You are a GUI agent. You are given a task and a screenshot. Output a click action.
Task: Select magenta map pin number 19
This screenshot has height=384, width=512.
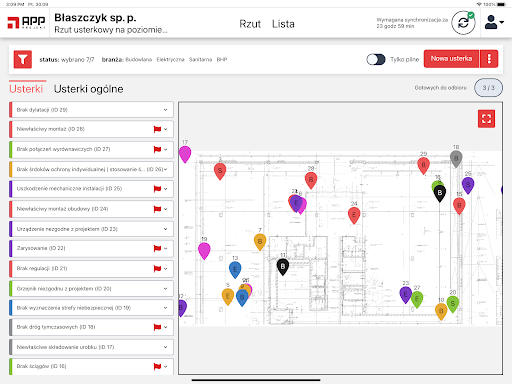(204, 251)
